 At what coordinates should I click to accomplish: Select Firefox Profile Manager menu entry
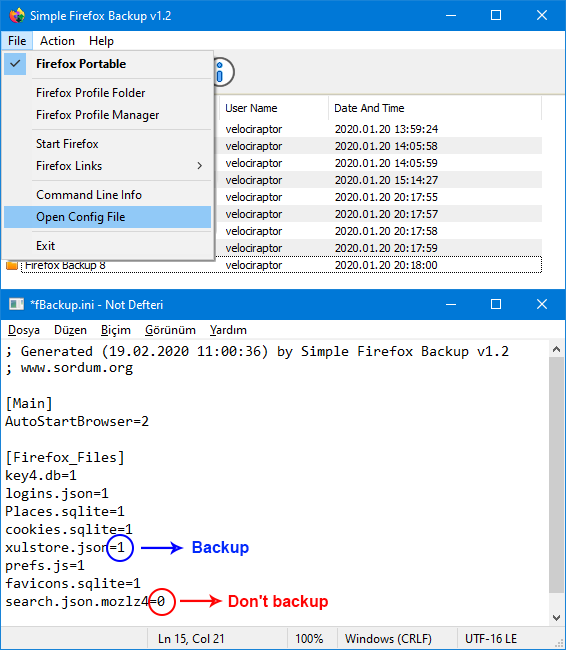(108, 115)
